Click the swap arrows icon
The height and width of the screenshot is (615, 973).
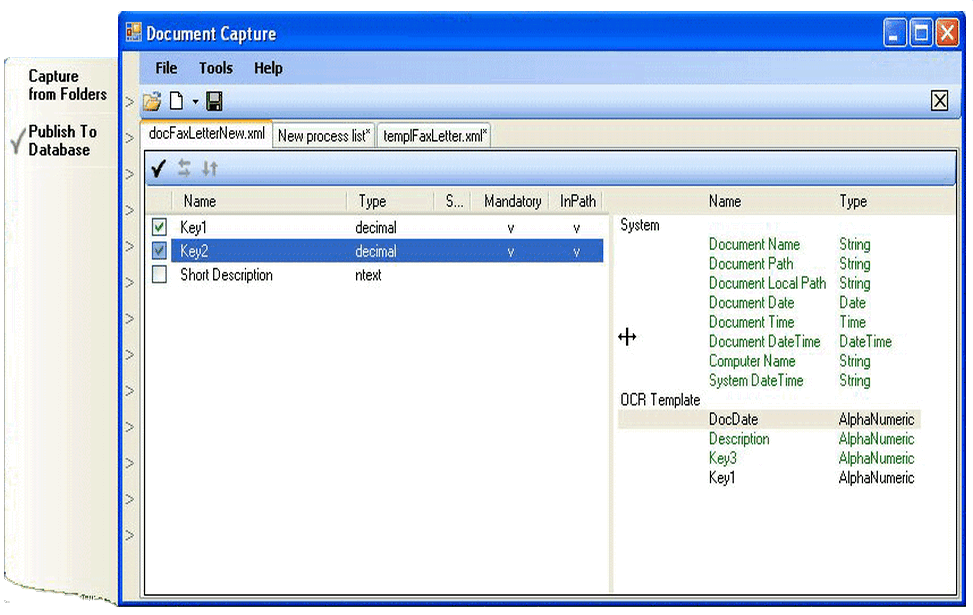click(x=183, y=169)
